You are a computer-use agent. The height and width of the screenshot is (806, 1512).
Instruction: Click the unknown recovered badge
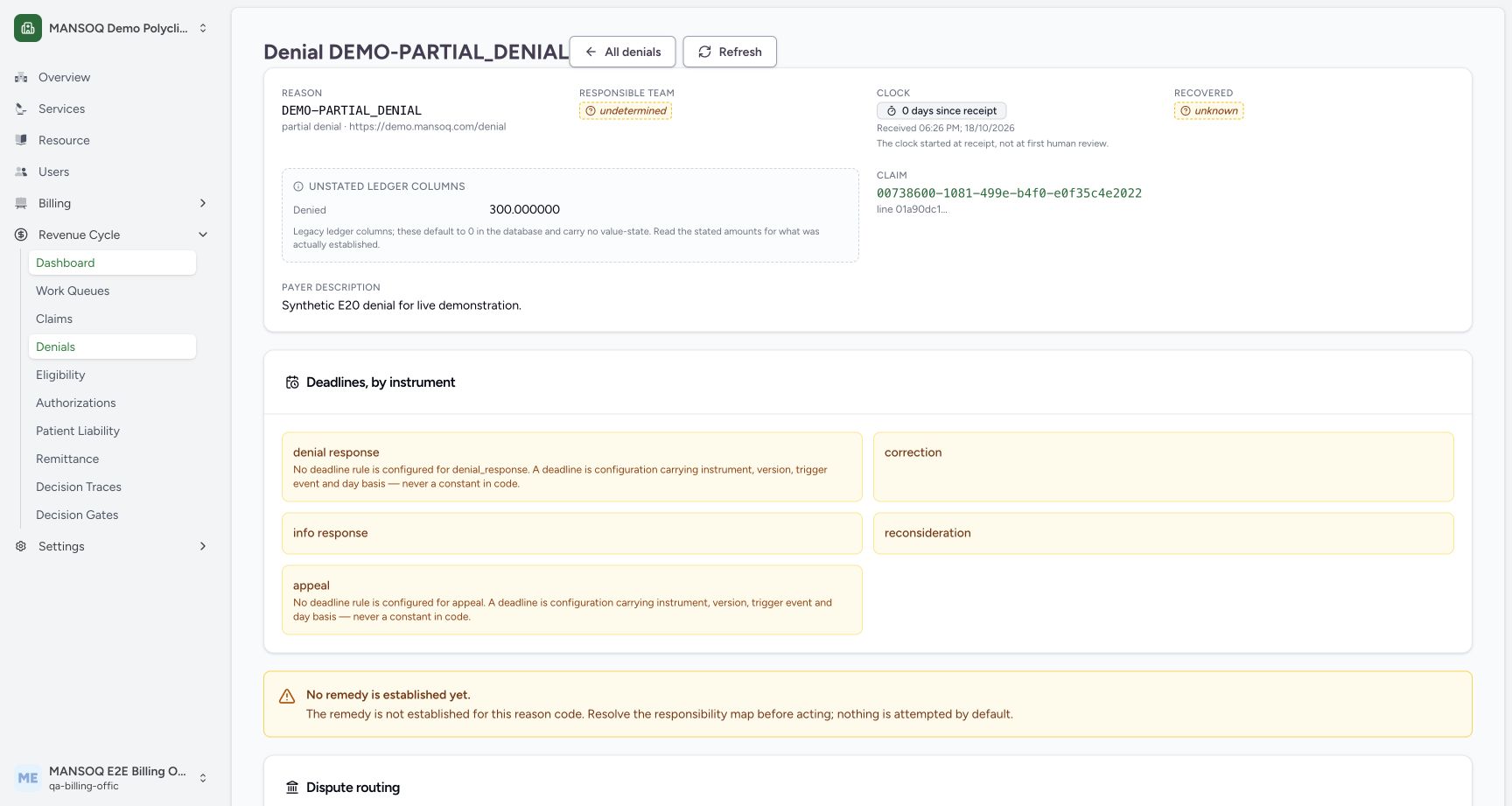[1208, 111]
